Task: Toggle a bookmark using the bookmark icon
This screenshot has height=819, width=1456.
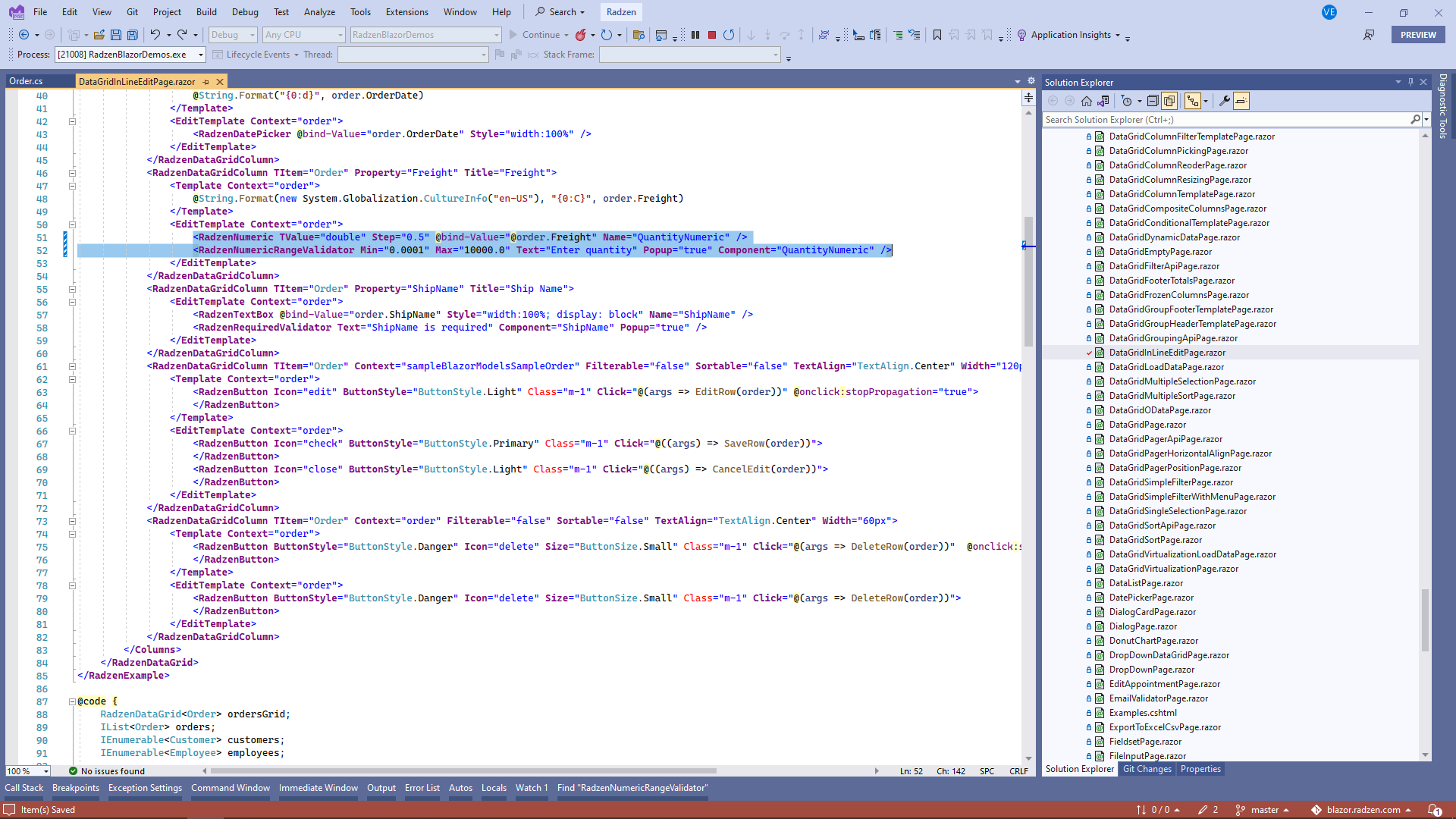Action: [937, 35]
